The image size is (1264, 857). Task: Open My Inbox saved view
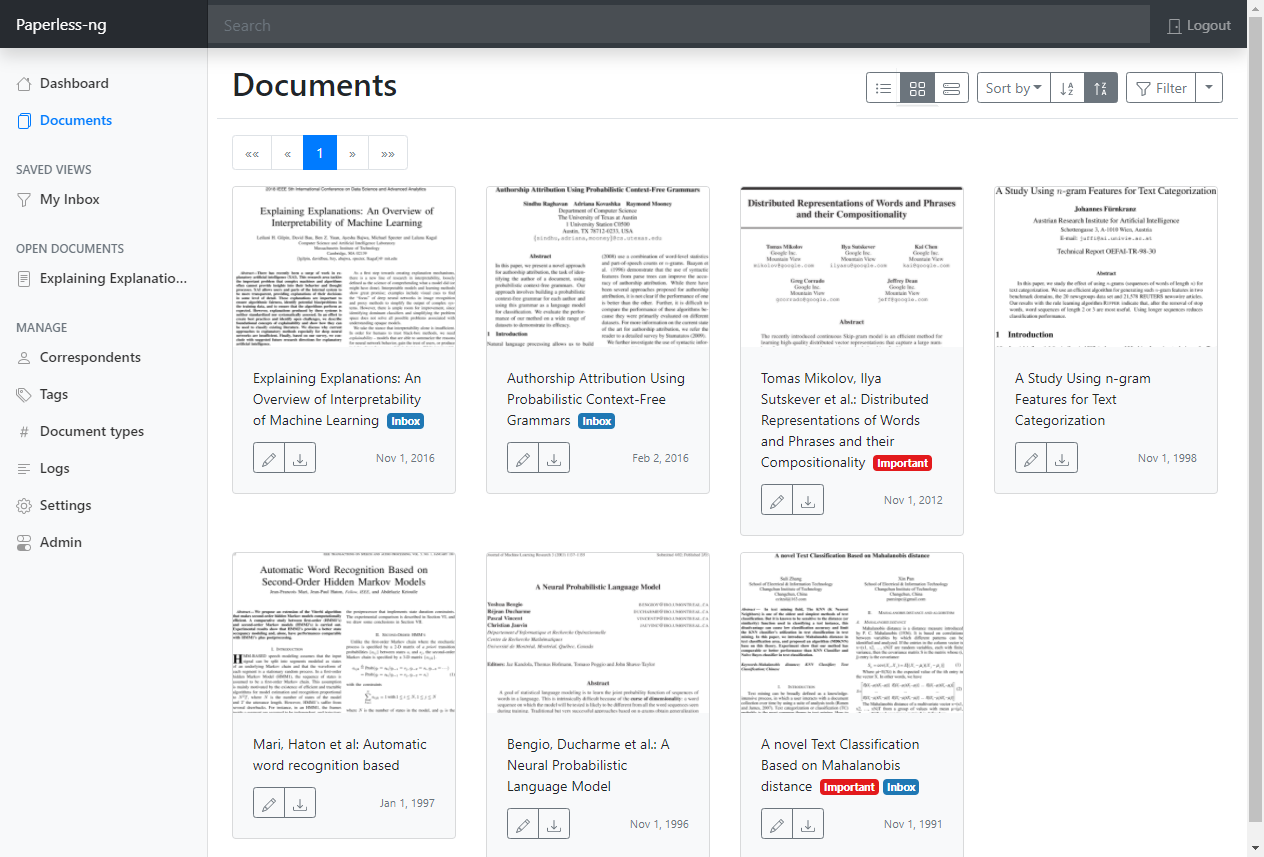tap(69, 199)
